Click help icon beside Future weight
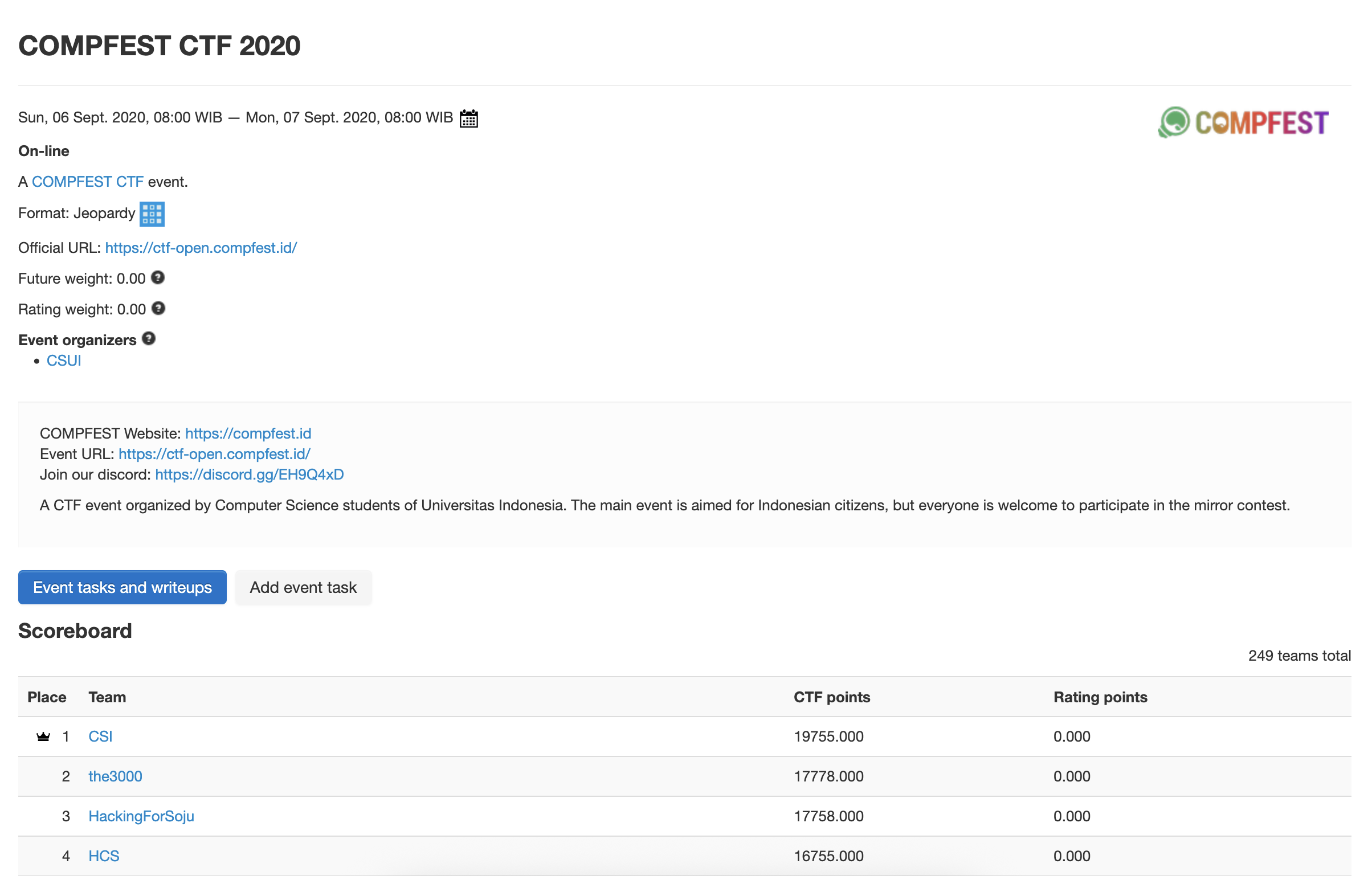1372x876 pixels. click(x=158, y=278)
